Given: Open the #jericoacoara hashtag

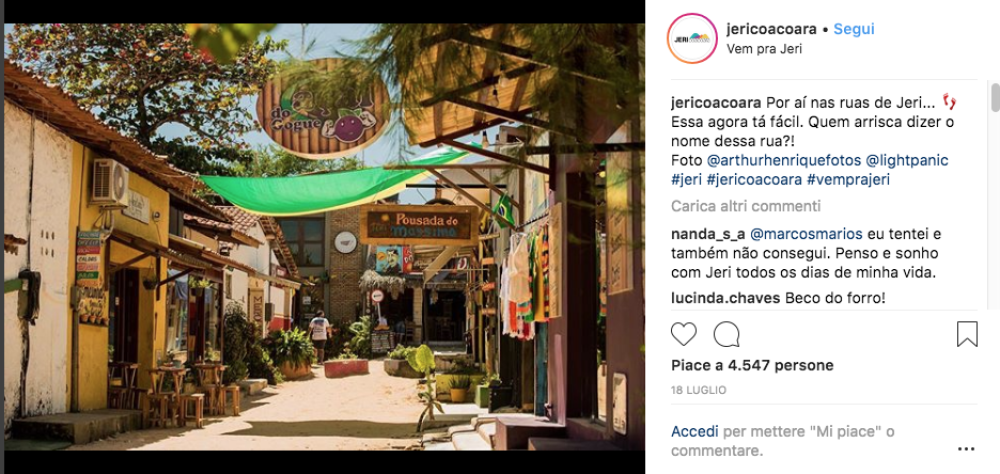Looking at the screenshot, I should click(754, 180).
